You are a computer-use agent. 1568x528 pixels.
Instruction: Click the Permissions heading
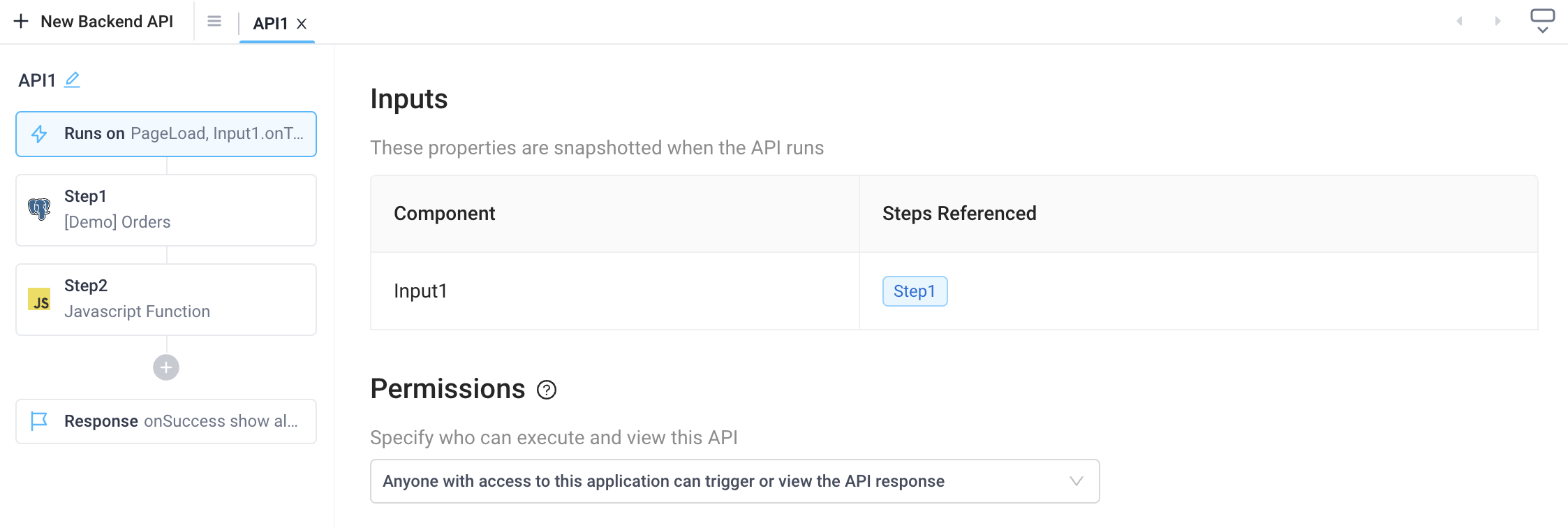coord(448,389)
